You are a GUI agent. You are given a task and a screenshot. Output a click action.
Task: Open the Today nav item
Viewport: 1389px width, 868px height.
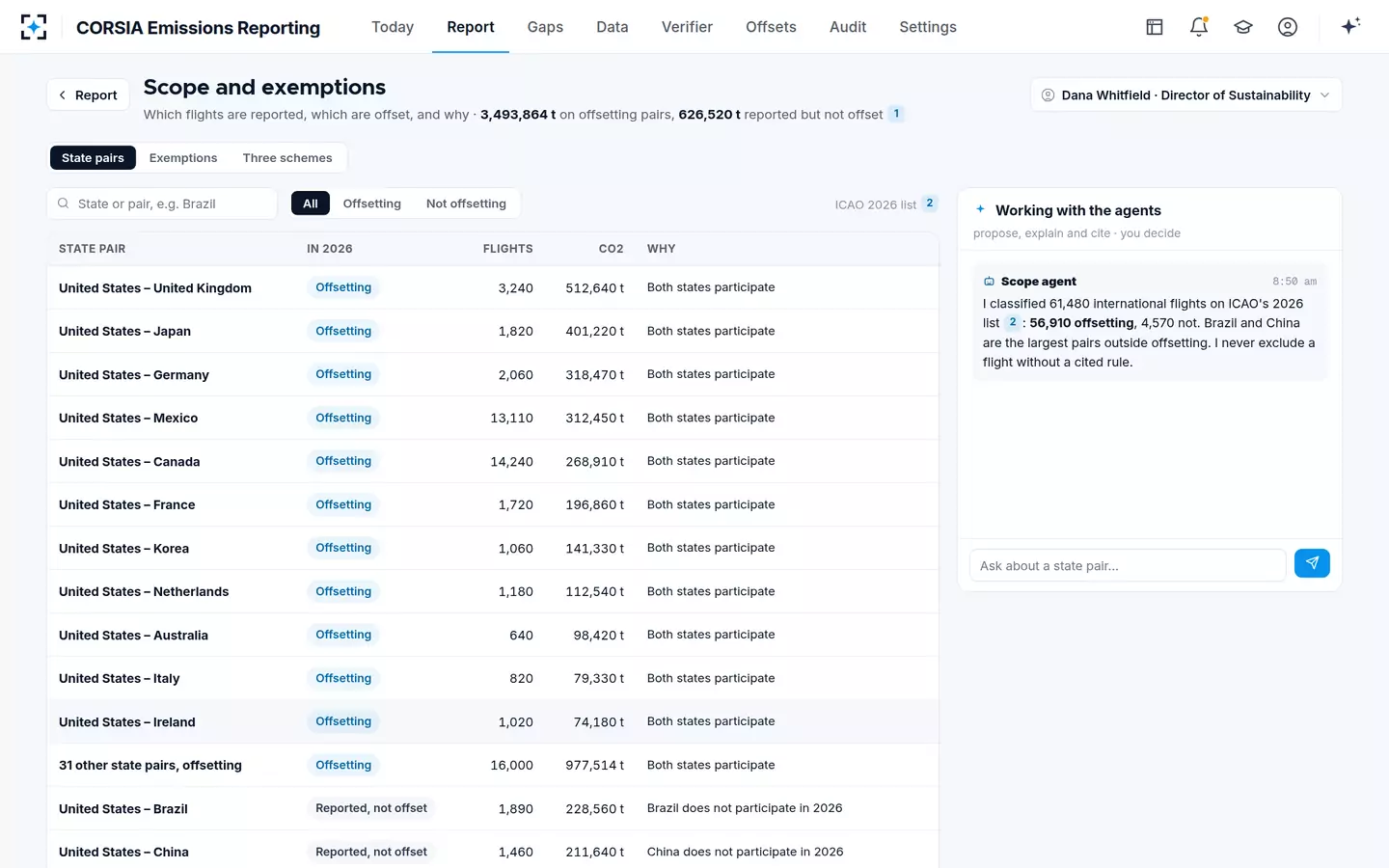(x=393, y=27)
